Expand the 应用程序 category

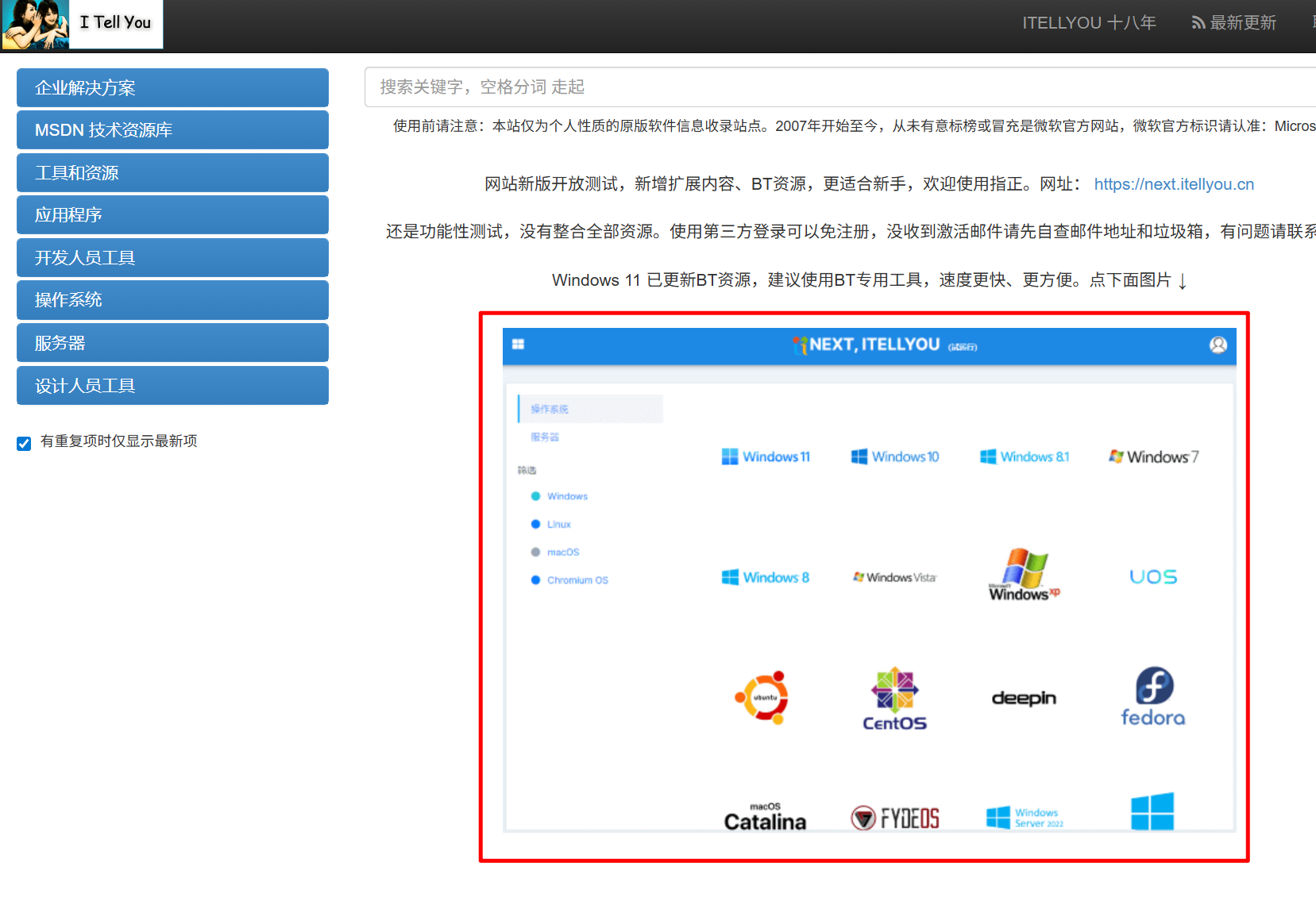point(172,214)
